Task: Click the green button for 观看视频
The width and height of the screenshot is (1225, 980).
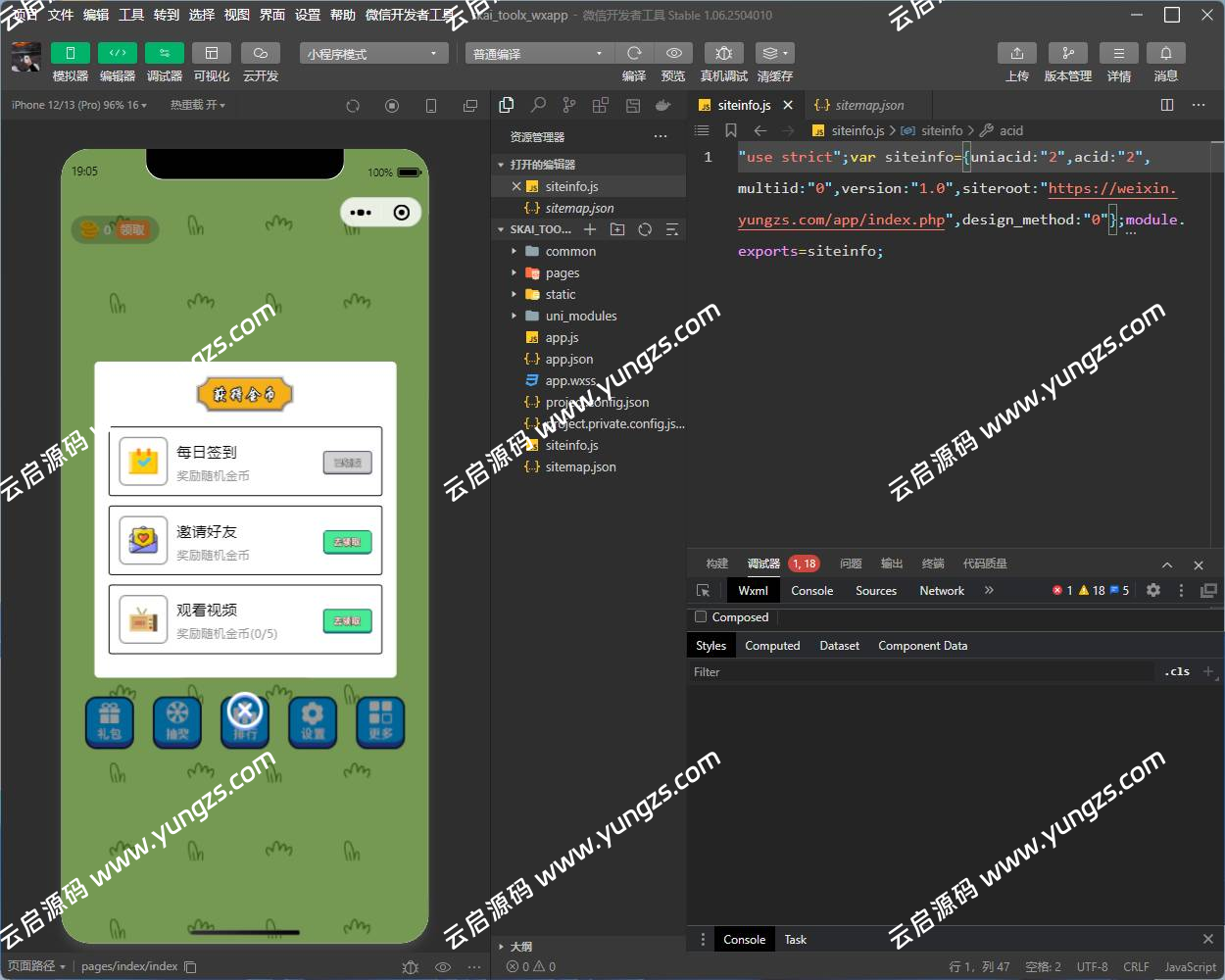Action: pyautogui.click(x=347, y=621)
